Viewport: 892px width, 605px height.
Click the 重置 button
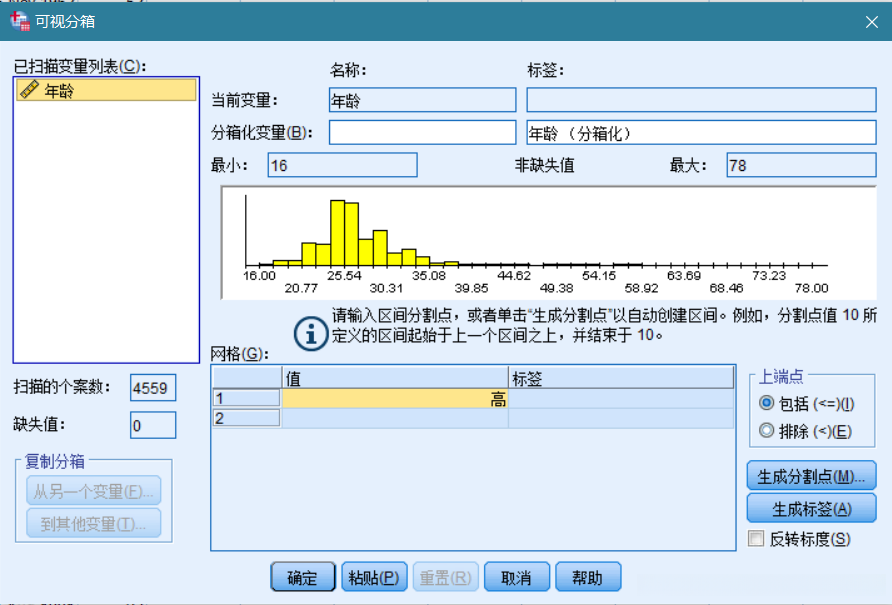click(x=445, y=576)
